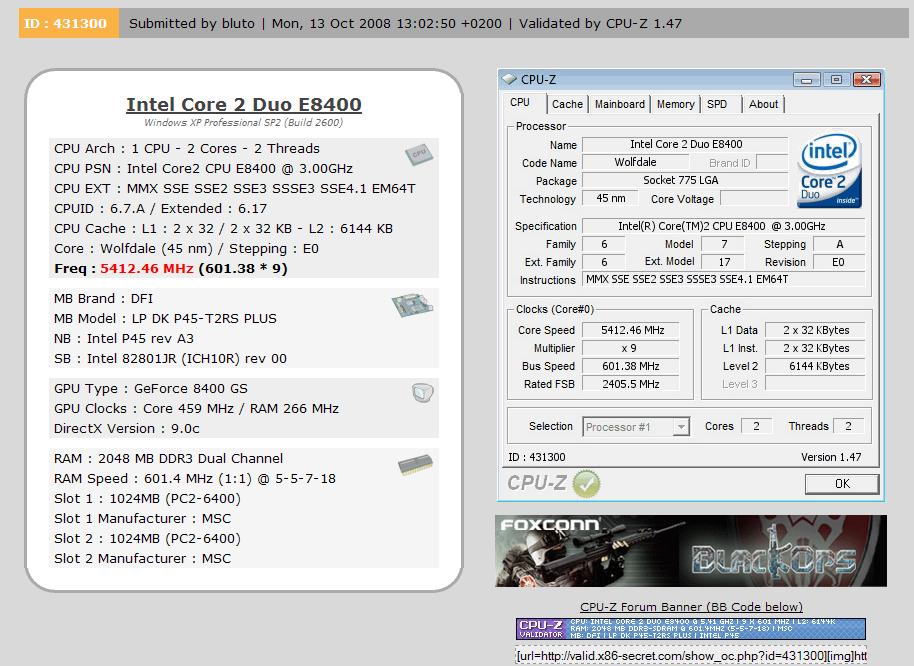The width and height of the screenshot is (914, 666).
Task: Click the Slot 1 Manufacturer : MSC line
Action: pos(142,519)
